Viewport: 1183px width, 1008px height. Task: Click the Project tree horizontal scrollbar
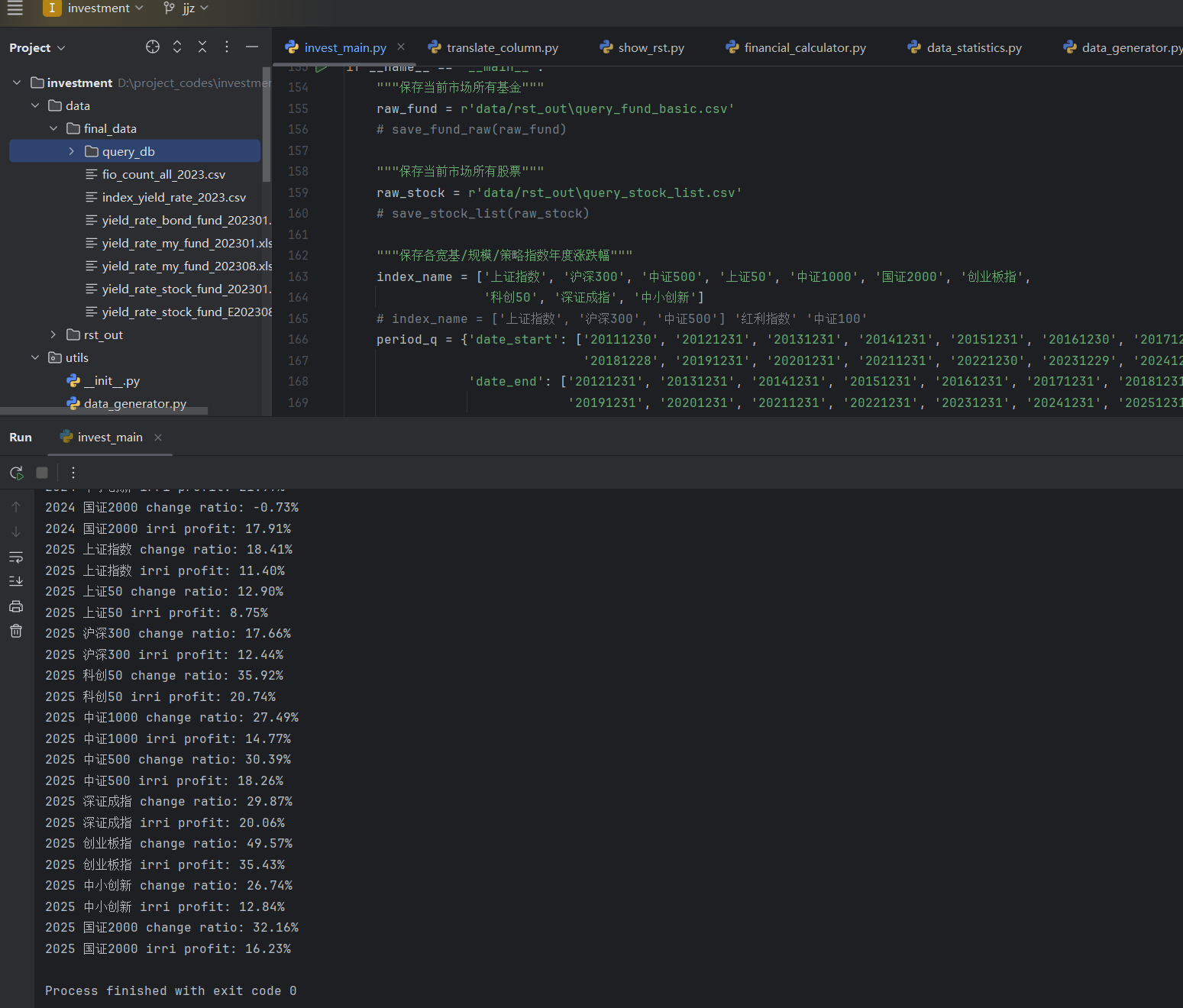pyautogui.click(x=104, y=411)
